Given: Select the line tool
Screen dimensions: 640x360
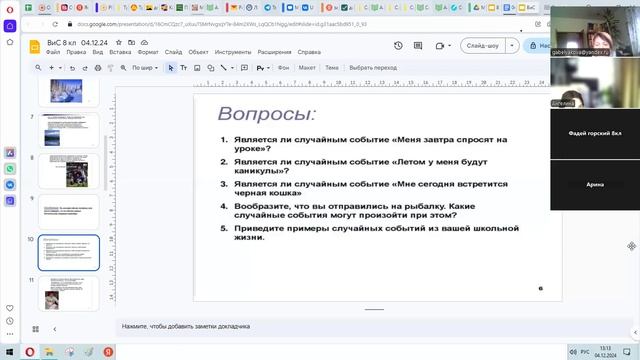Looking at the screenshot, I should pyautogui.click(x=224, y=68).
